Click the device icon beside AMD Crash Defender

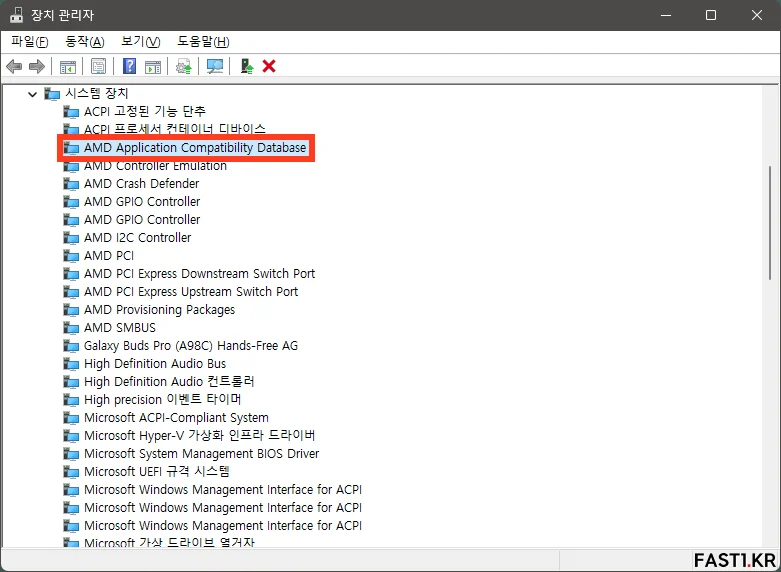coord(71,184)
